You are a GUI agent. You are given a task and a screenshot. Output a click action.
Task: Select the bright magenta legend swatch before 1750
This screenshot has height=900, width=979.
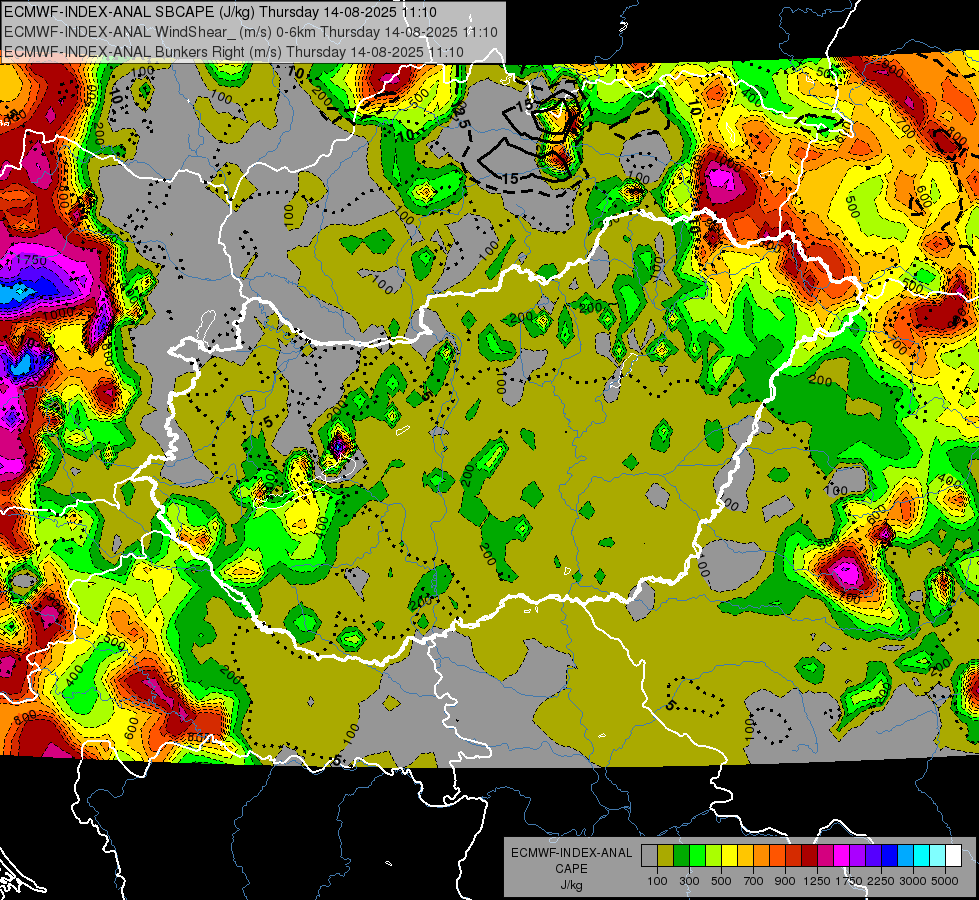tap(842, 856)
